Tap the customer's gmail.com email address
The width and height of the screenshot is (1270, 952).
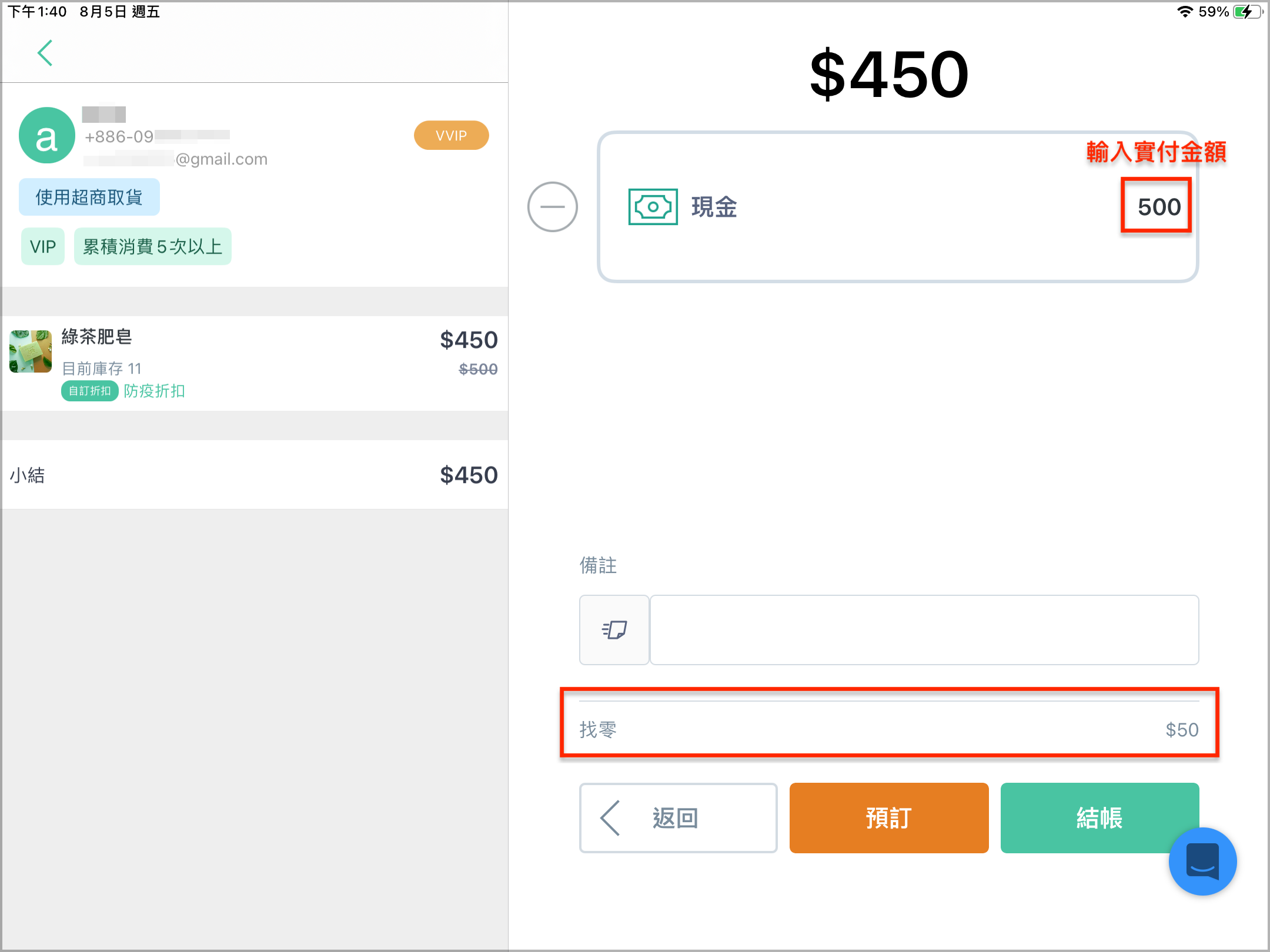(176, 159)
